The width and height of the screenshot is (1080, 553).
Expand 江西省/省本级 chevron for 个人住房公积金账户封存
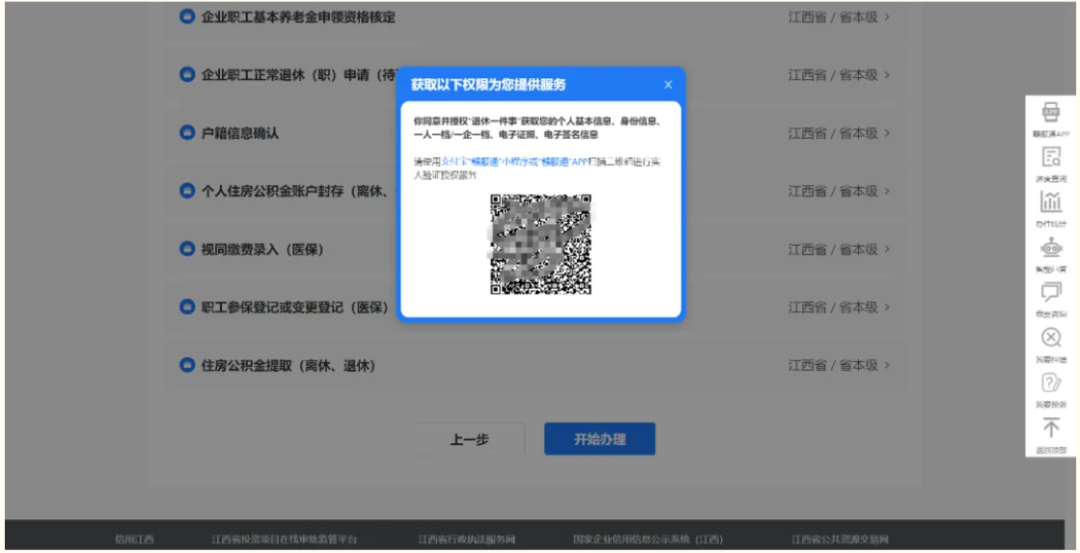tap(887, 191)
